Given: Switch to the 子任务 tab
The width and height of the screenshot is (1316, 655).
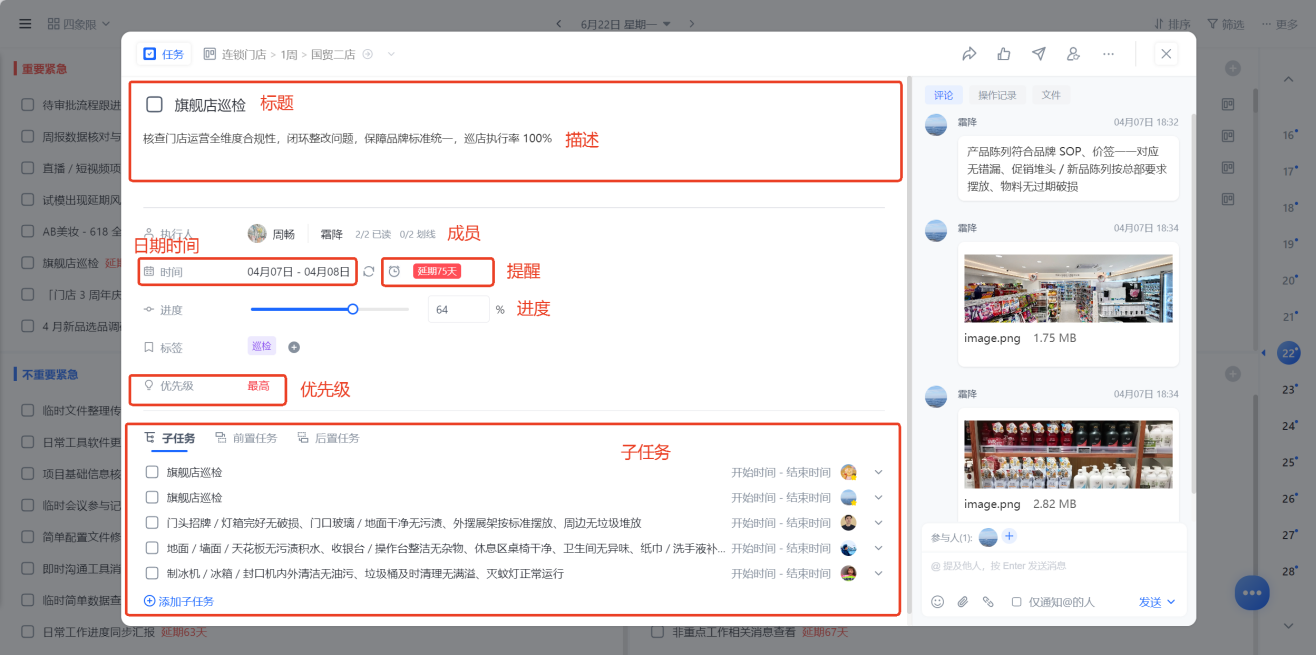Looking at the screenshot, I should (170, 438).
